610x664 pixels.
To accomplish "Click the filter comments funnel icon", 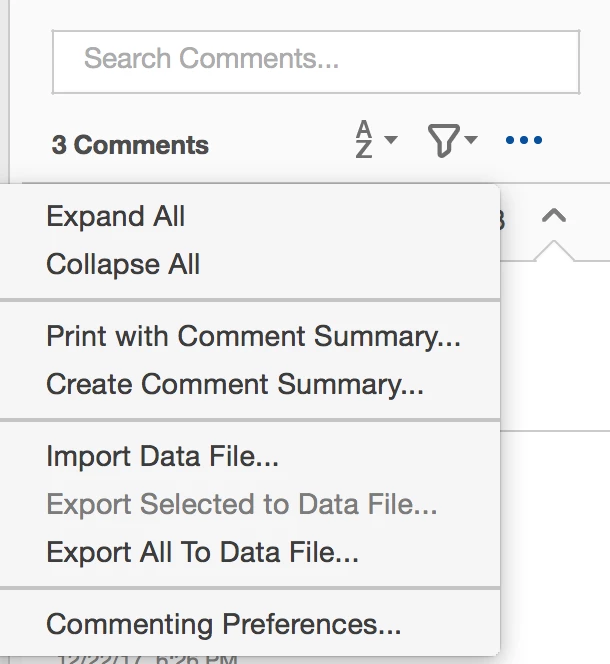I will [x=443, y=141].
